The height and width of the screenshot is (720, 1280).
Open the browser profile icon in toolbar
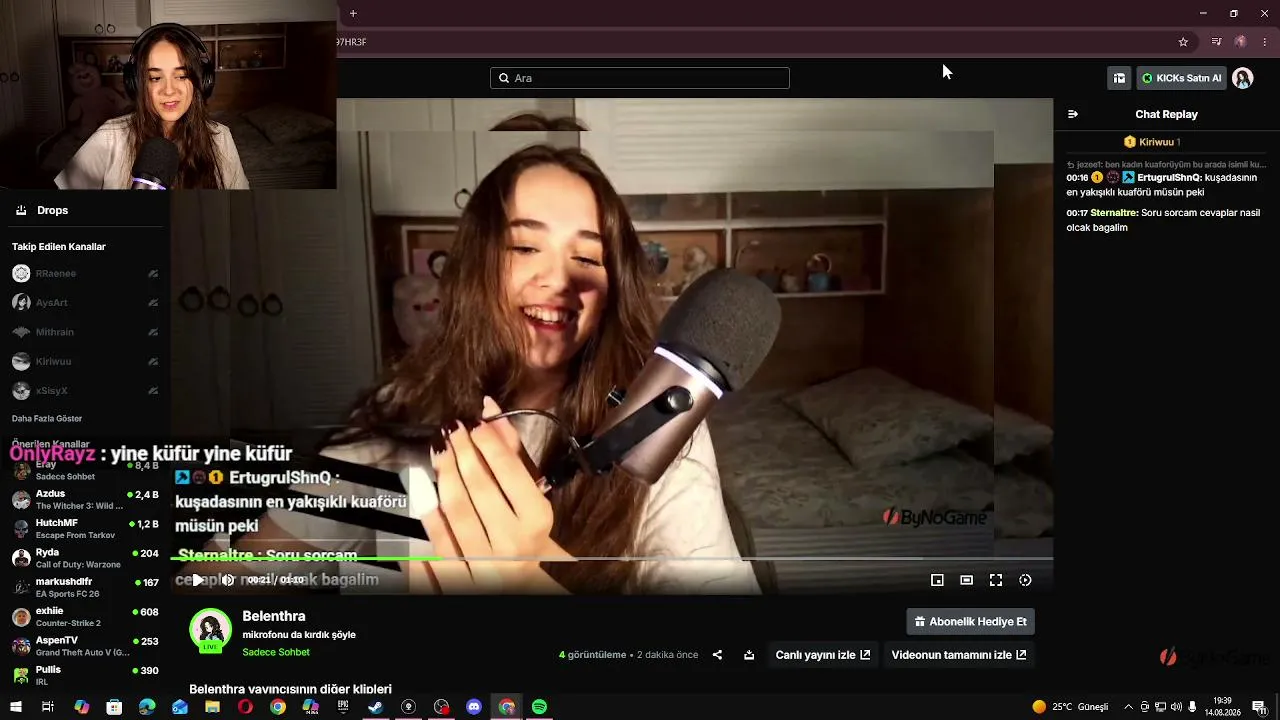pos(1240,42)
